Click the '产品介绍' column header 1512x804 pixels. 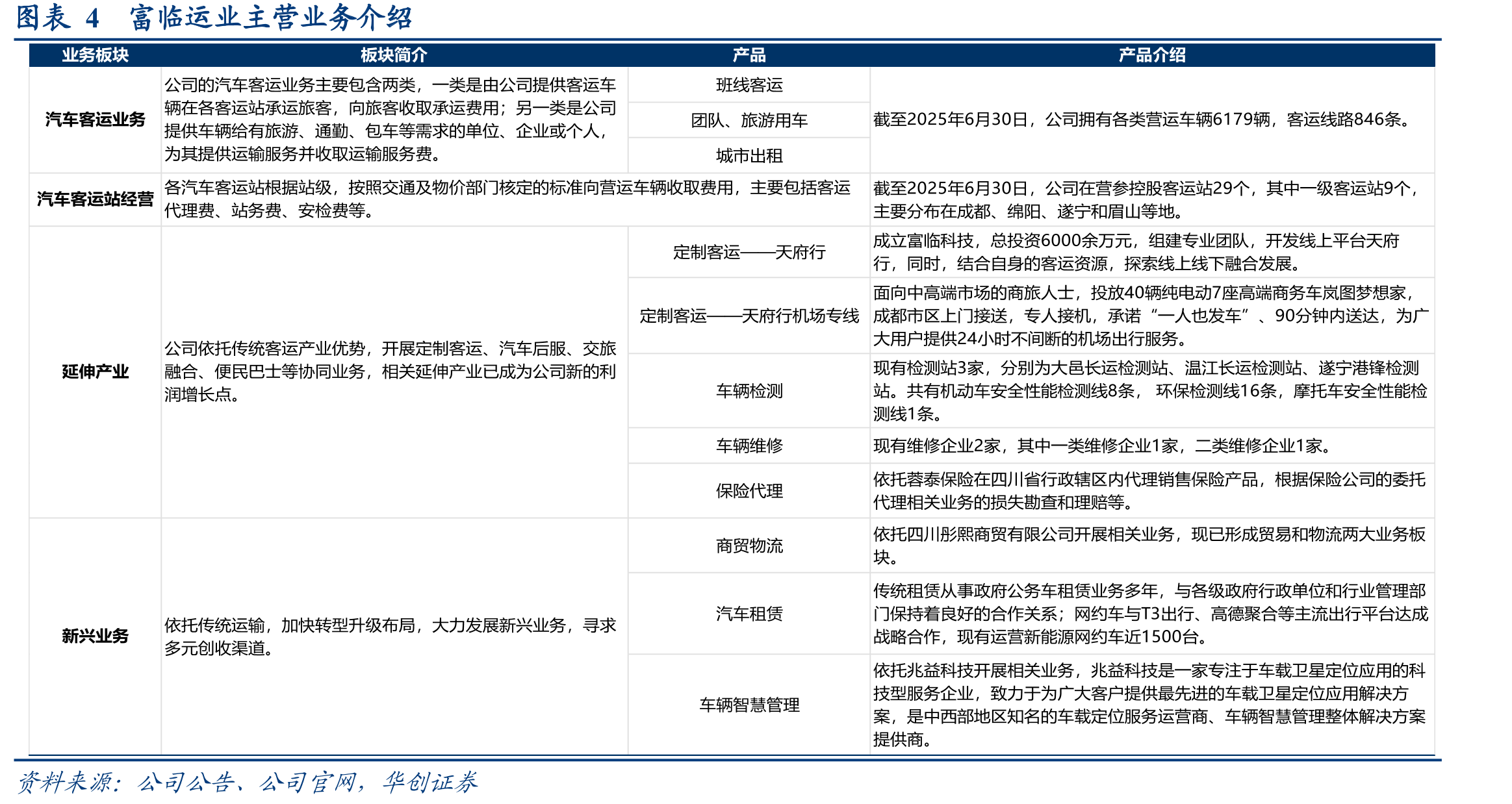click(1152, 55)
